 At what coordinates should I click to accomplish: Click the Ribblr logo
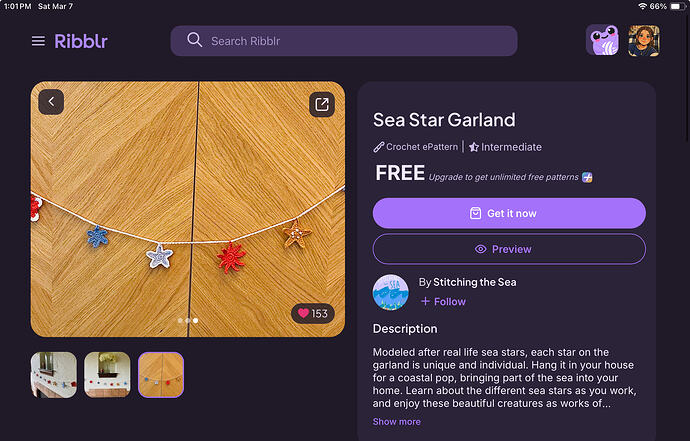coord(81,41)
